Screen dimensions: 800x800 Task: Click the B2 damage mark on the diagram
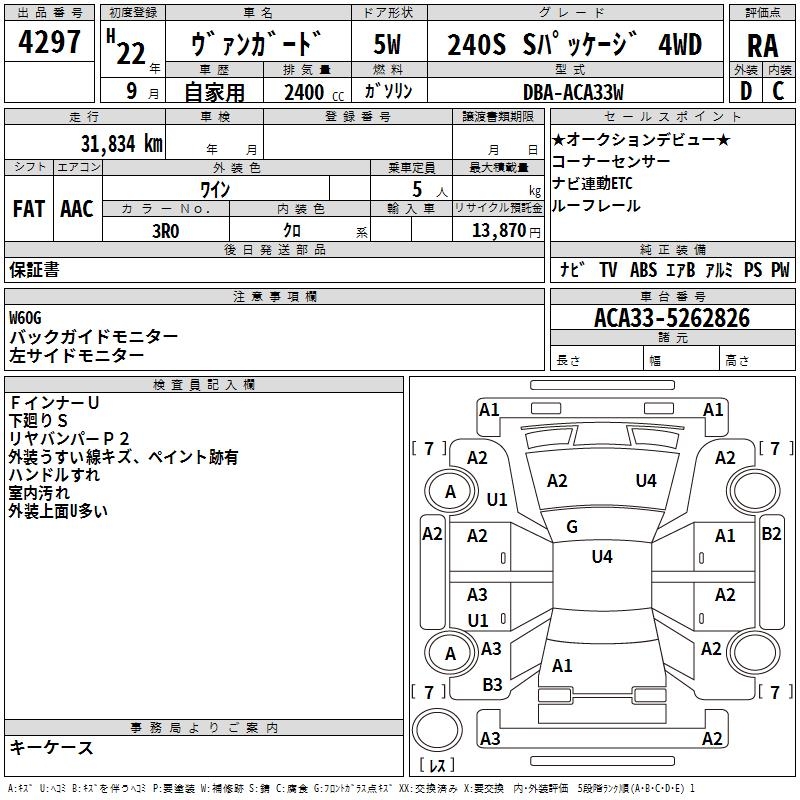click(x=771, y=534)
